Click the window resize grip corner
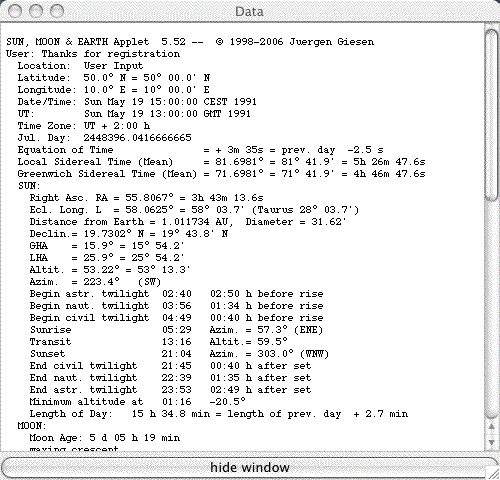This screenshot has height=480, width=500. point(492,473)
